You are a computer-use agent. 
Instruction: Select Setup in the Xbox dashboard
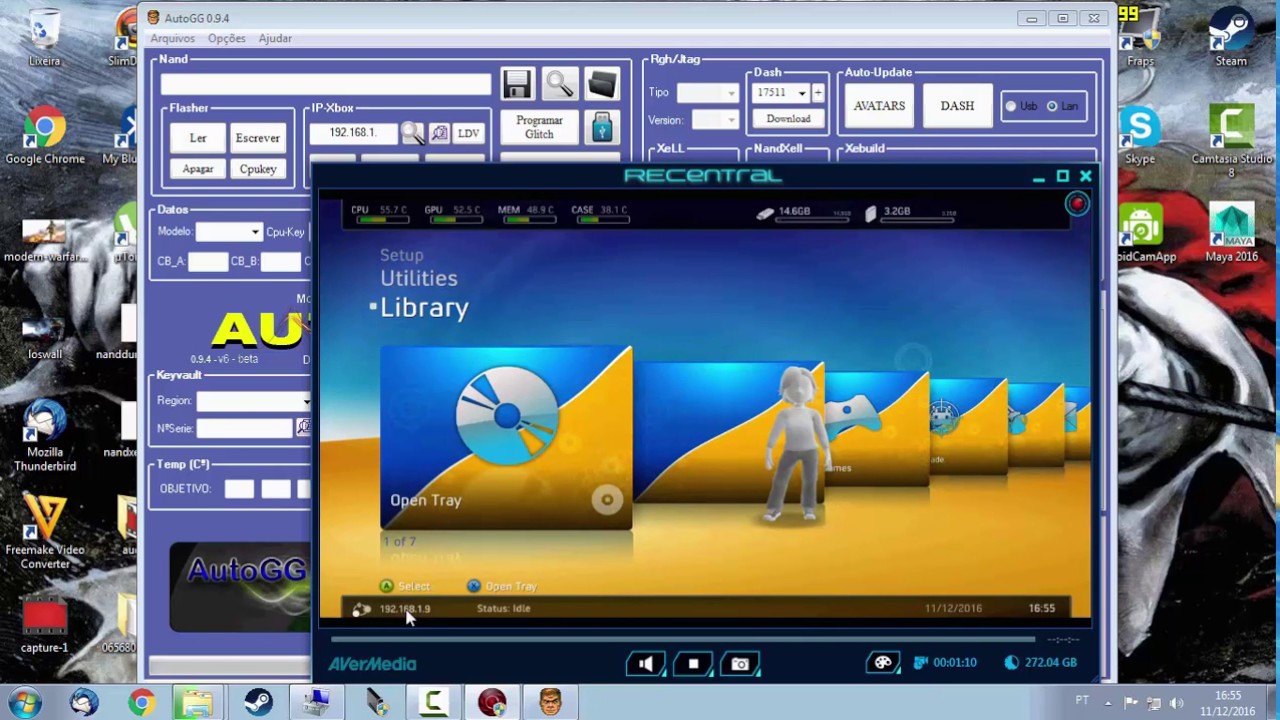(x=401, y=255)
